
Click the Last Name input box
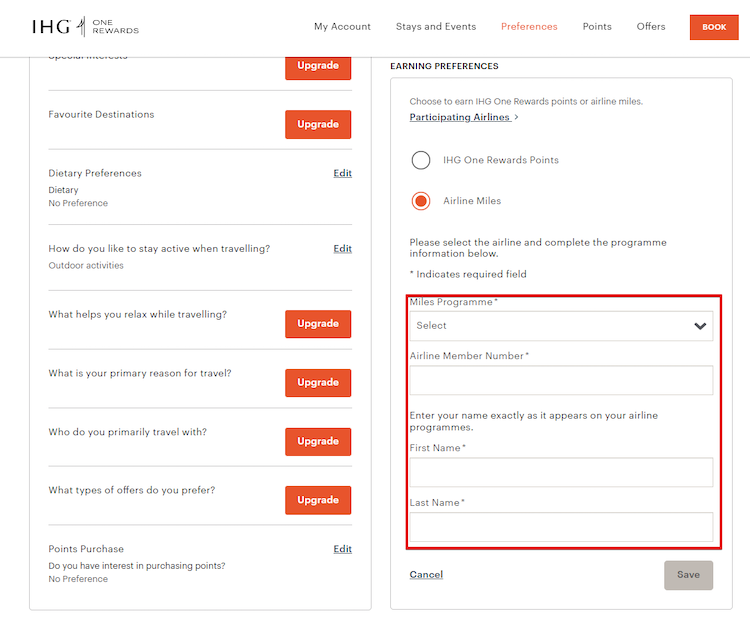(x=561, y=527)
